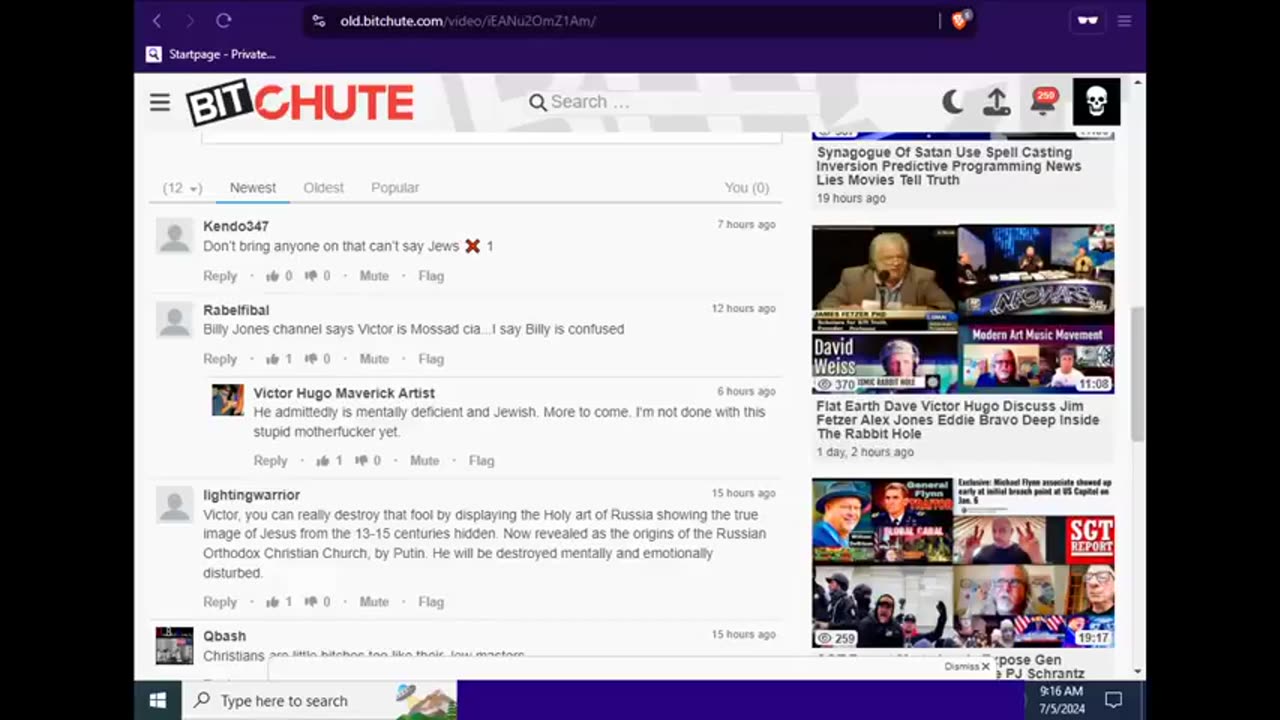Mute user Kendo347
This screenshot has width=1280, height=720.
click(374, 276)
